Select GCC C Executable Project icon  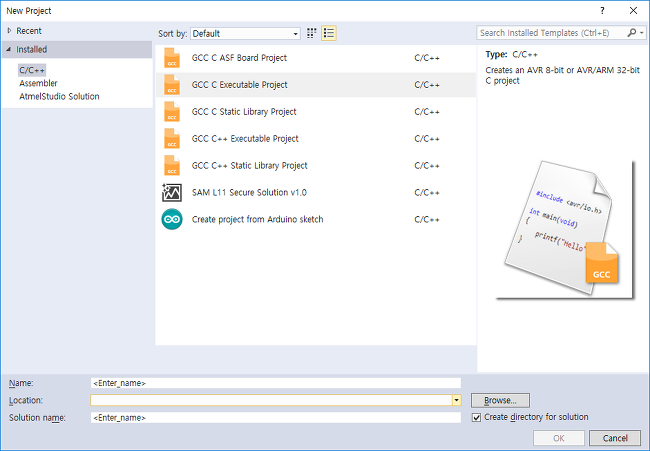pyautogui.click(x=172, y=85)
